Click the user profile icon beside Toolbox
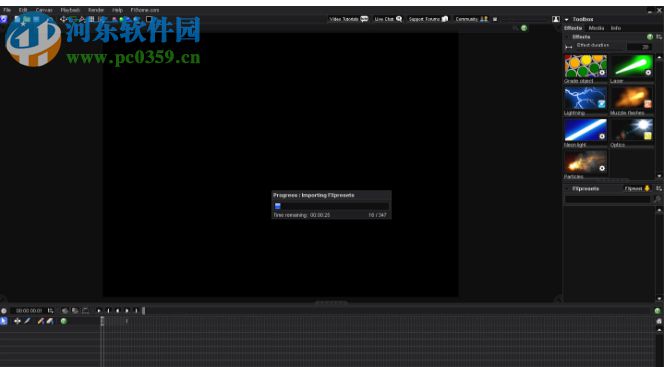 (556, 19)
